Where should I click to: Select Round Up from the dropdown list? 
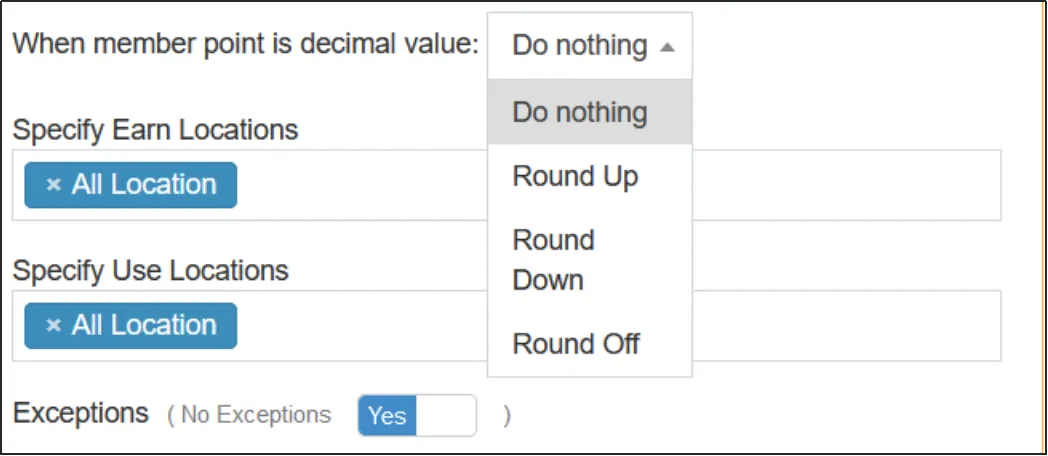tap(575, 177)
